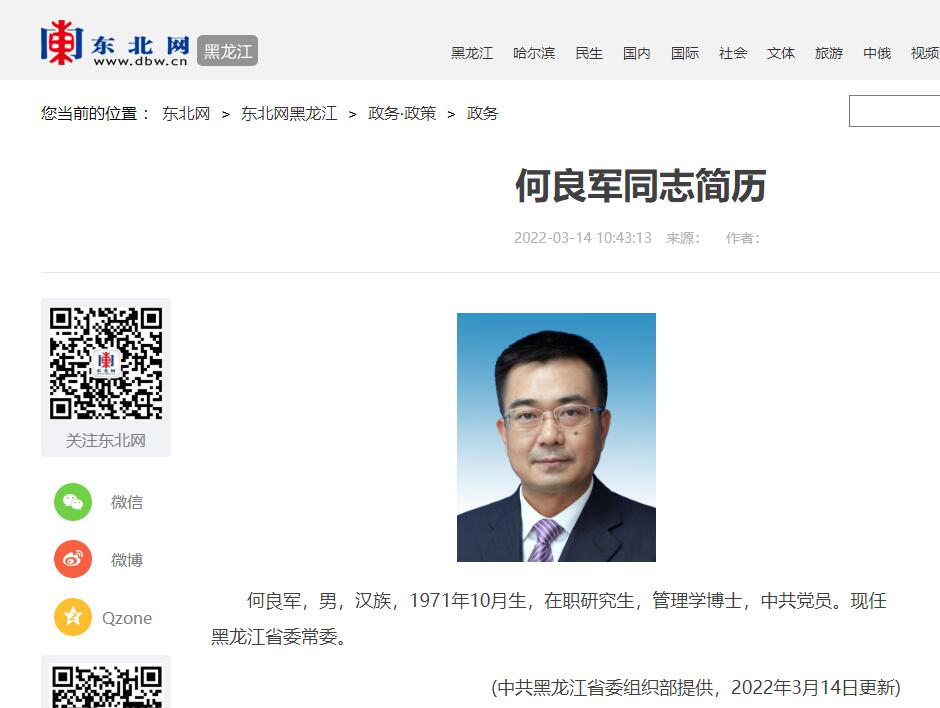
Task: Click the 您当前的位置： label
Action: [x=95, y=113]
